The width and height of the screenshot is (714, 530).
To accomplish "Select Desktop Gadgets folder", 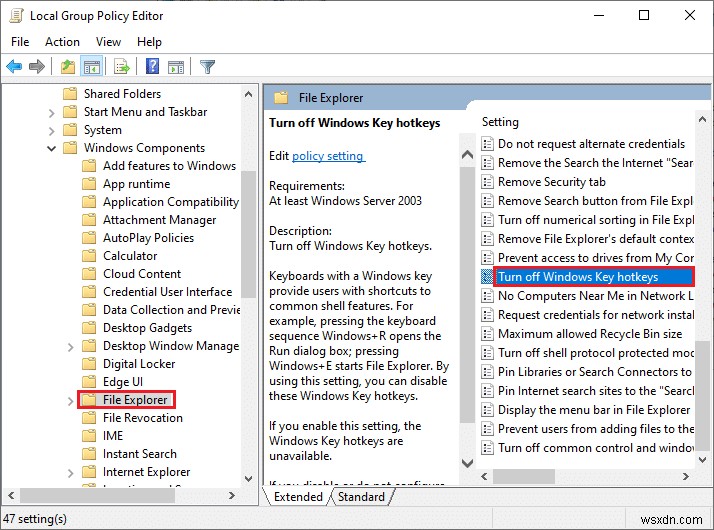I will click(148, 328).
